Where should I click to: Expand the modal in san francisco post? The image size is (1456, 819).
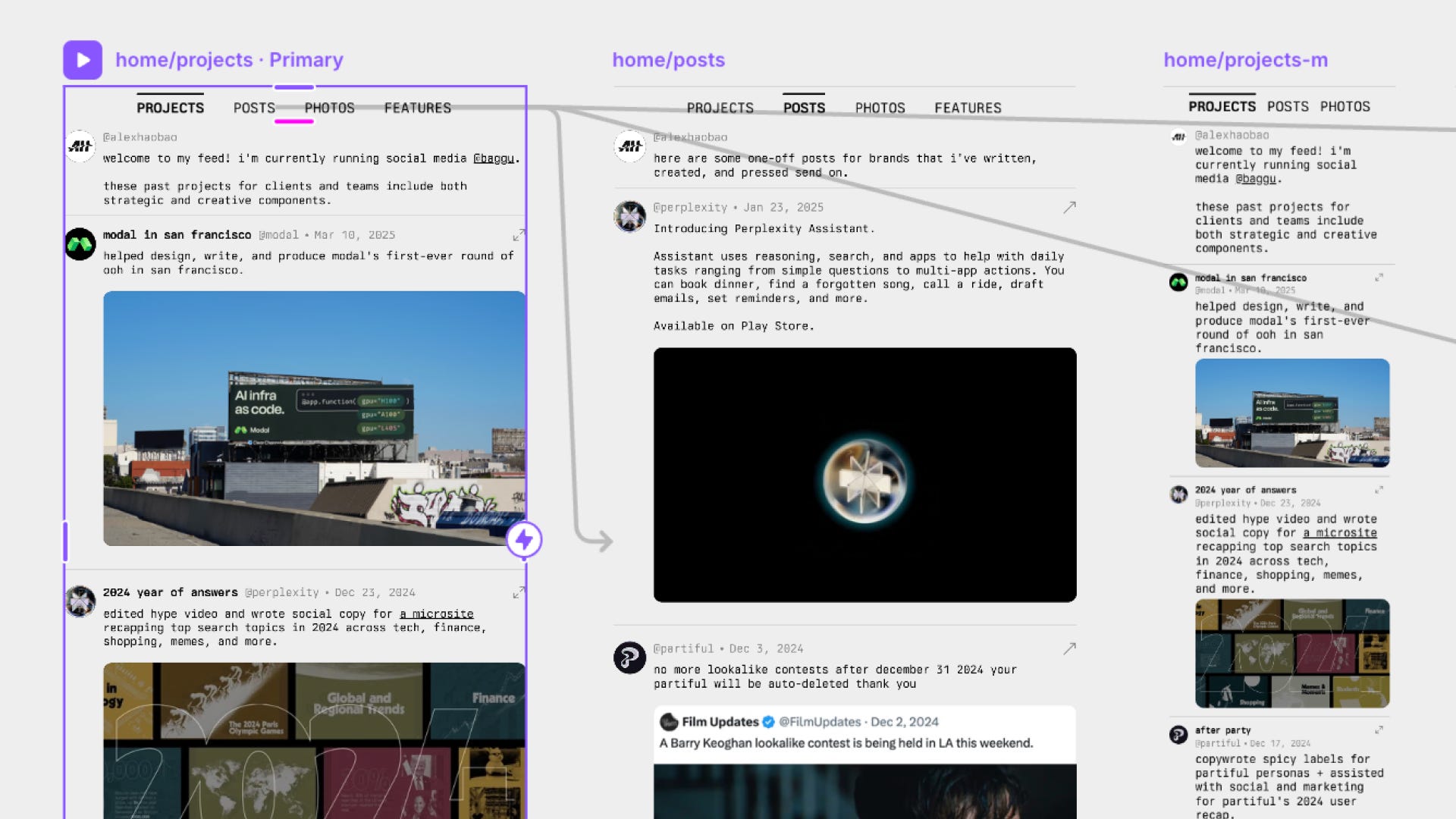point(519,235)
